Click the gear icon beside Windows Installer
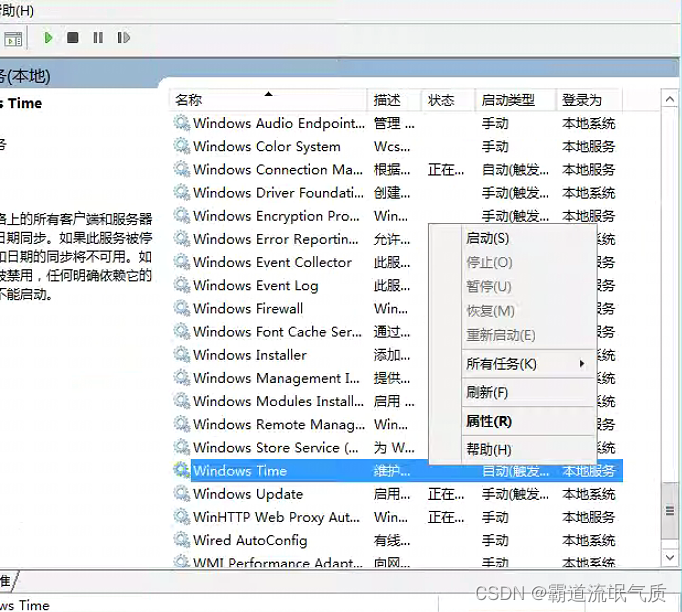682x612 pixels. [x=181, y=354]
